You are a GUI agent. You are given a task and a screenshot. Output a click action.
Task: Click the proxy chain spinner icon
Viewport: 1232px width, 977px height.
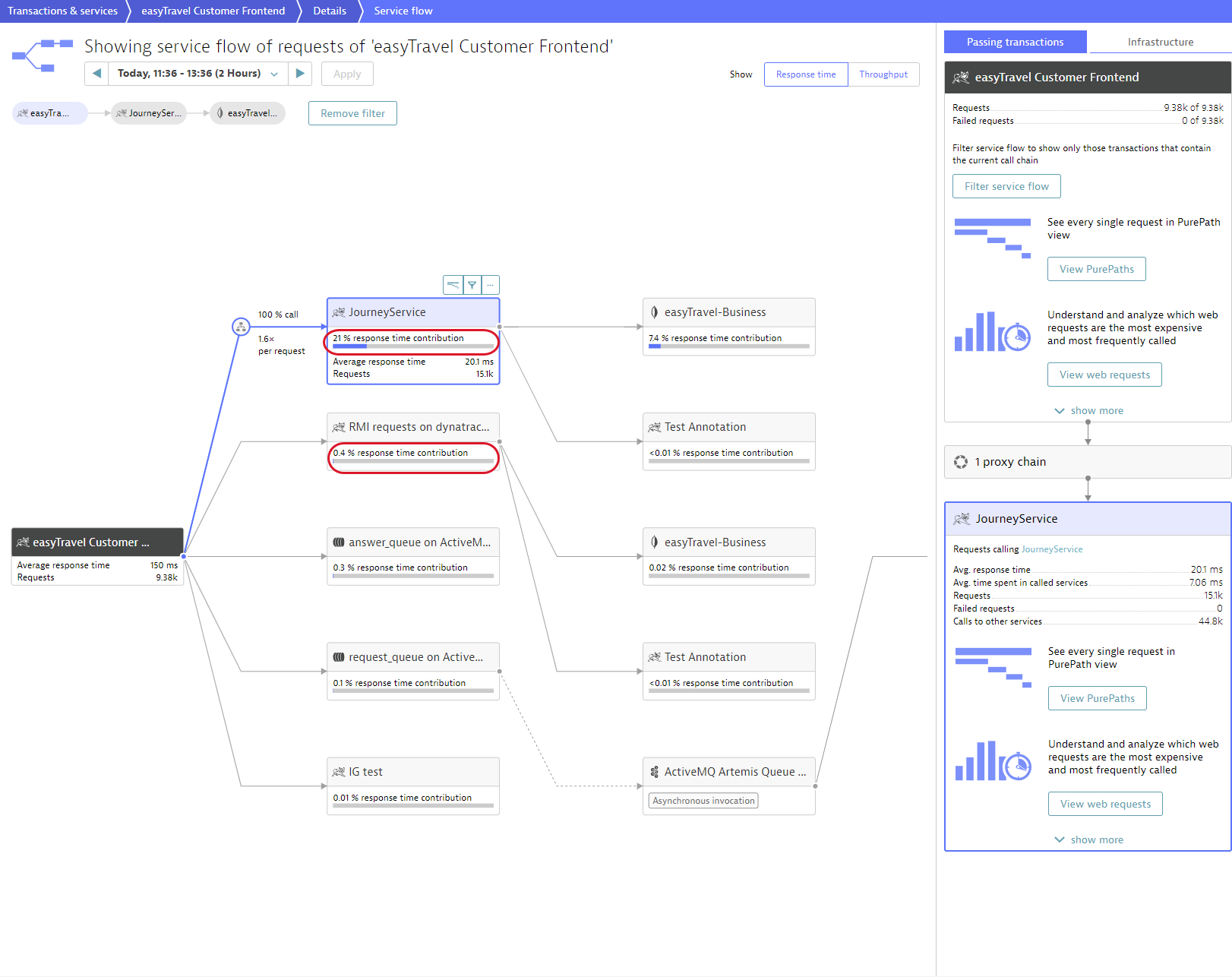coord(961,462)
